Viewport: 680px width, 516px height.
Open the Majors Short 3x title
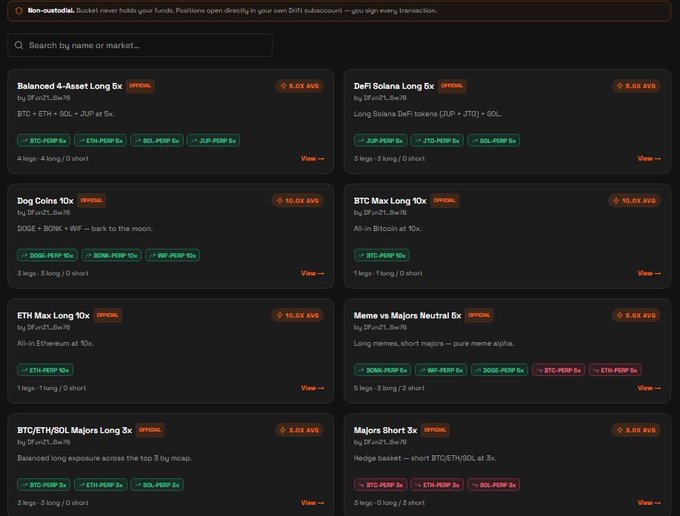point(385,431)
